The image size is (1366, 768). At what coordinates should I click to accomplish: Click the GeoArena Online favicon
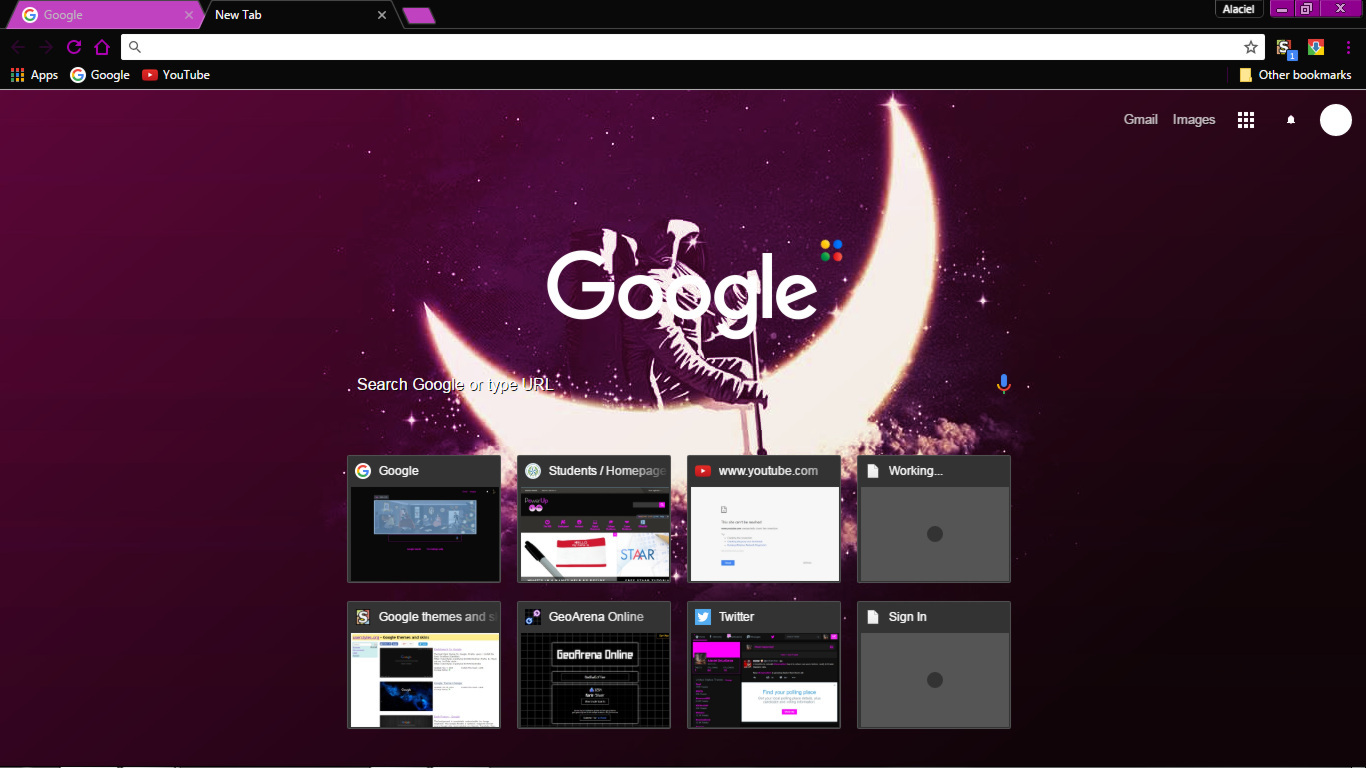coord(533,617)
